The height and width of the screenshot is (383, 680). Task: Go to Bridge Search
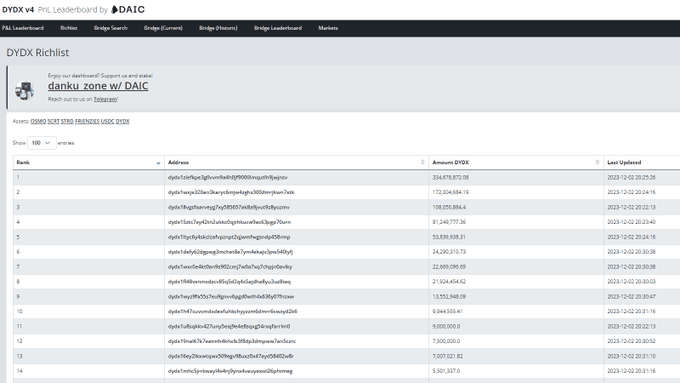111,28
